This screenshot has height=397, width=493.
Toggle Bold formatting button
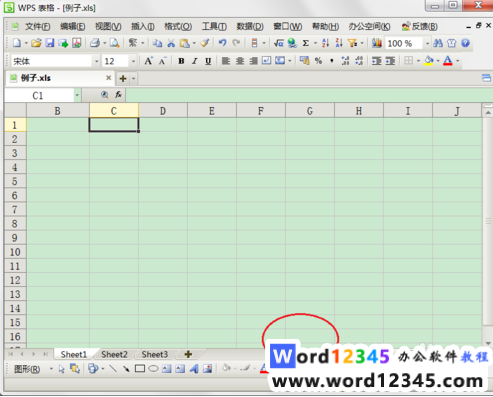pyautogui.click(x=181, y=61)
